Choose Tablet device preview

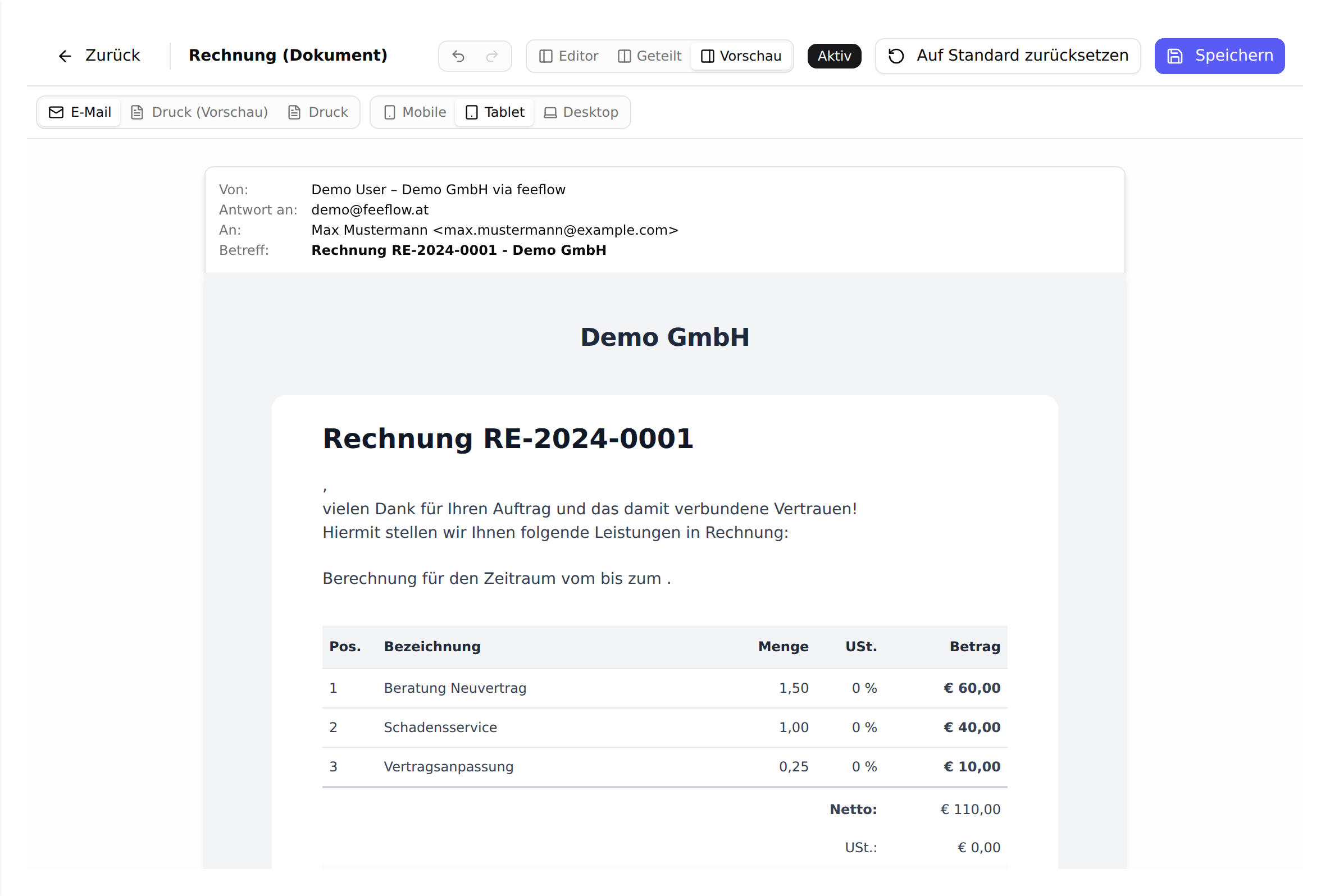coord(495,112)
